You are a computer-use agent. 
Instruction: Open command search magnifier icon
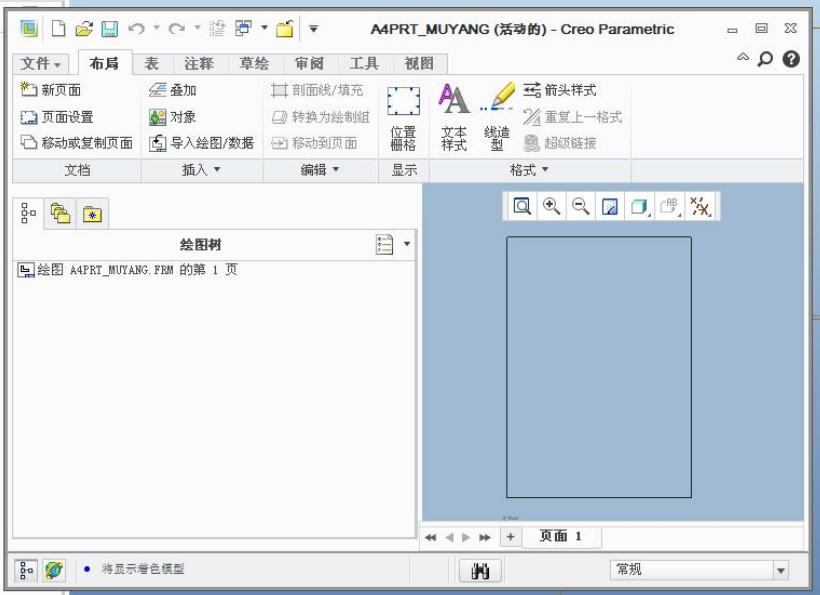pos(765,59)
